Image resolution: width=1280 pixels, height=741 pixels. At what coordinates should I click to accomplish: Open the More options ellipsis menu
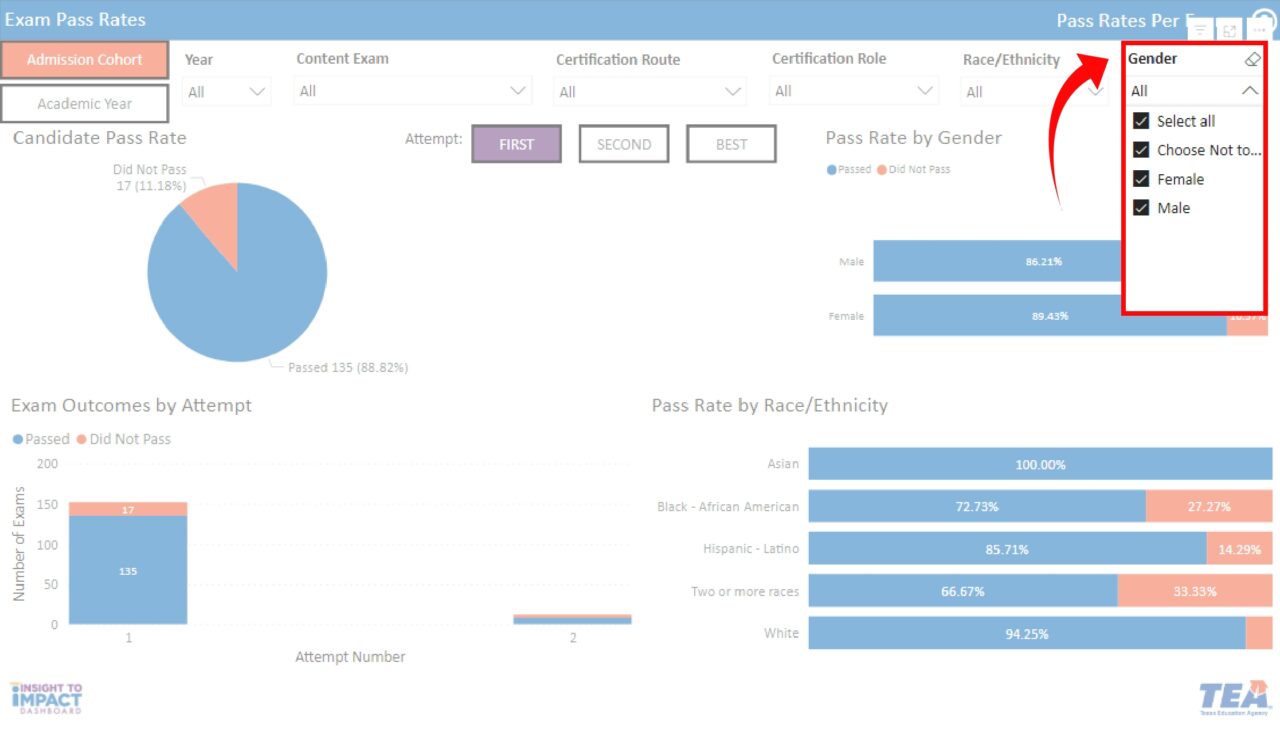pyautogui.click(x=1258, y=29)
